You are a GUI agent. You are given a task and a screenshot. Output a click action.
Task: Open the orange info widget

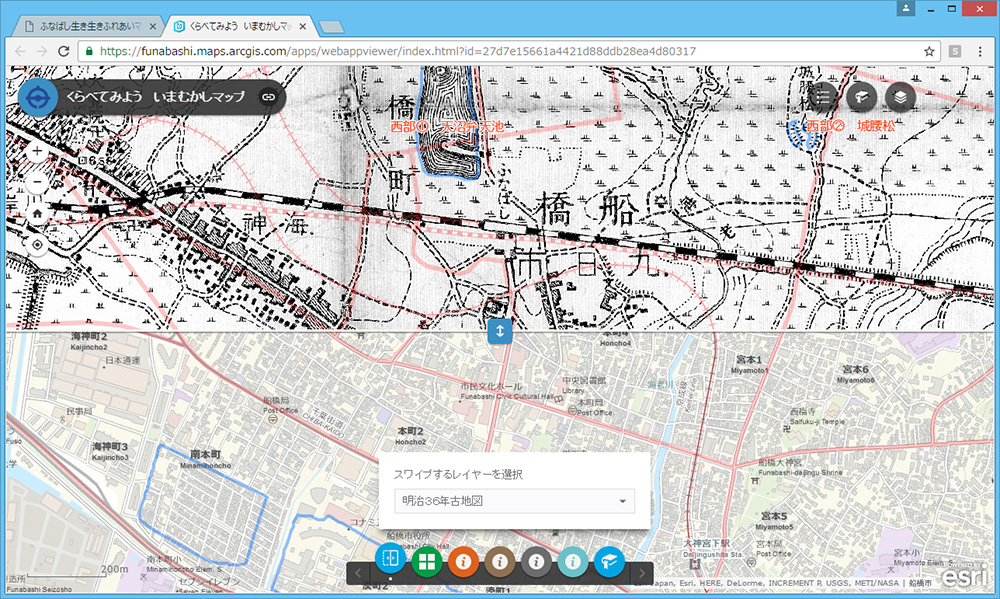point(463,561)
